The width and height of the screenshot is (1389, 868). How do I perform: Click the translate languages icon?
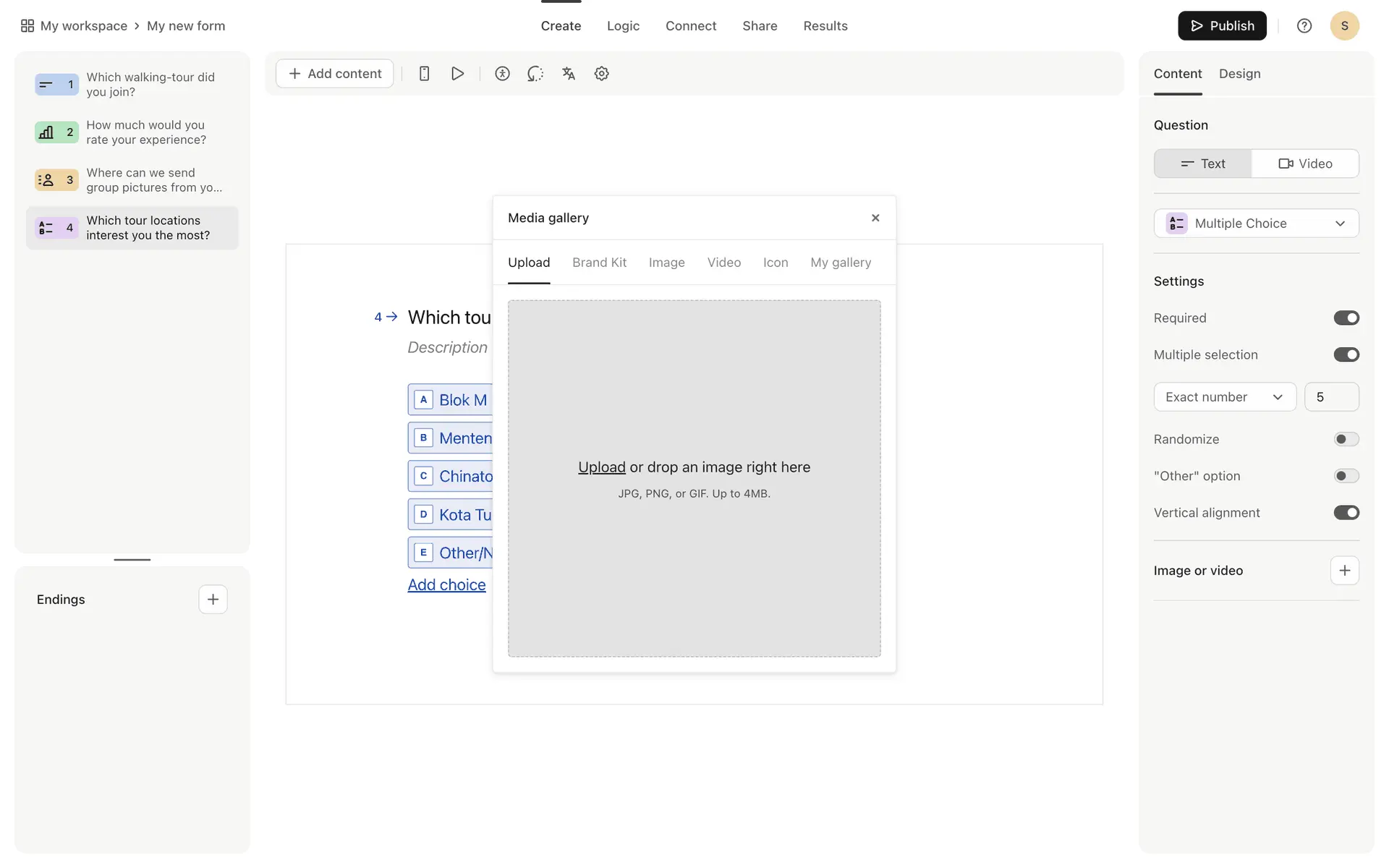pos(569,74)
